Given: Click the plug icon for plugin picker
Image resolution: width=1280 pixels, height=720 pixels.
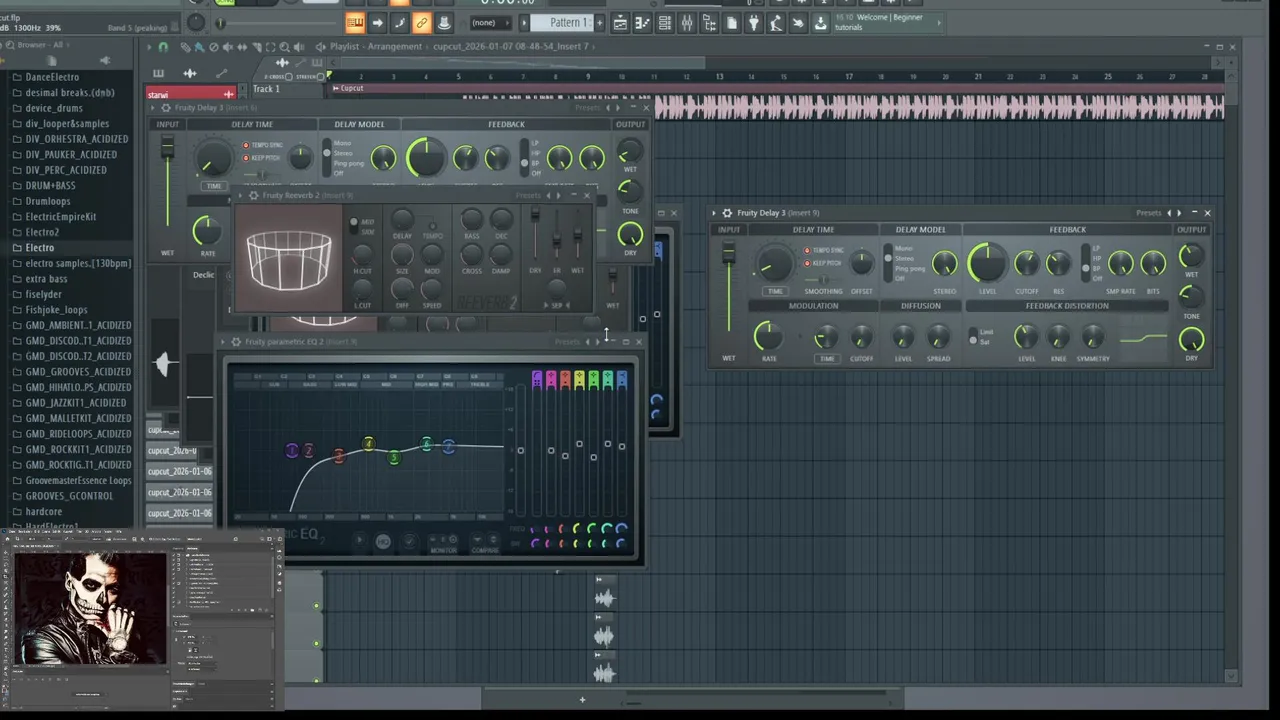Looking at the screenshot, I should pyautogui.click(x=753, y=23).
